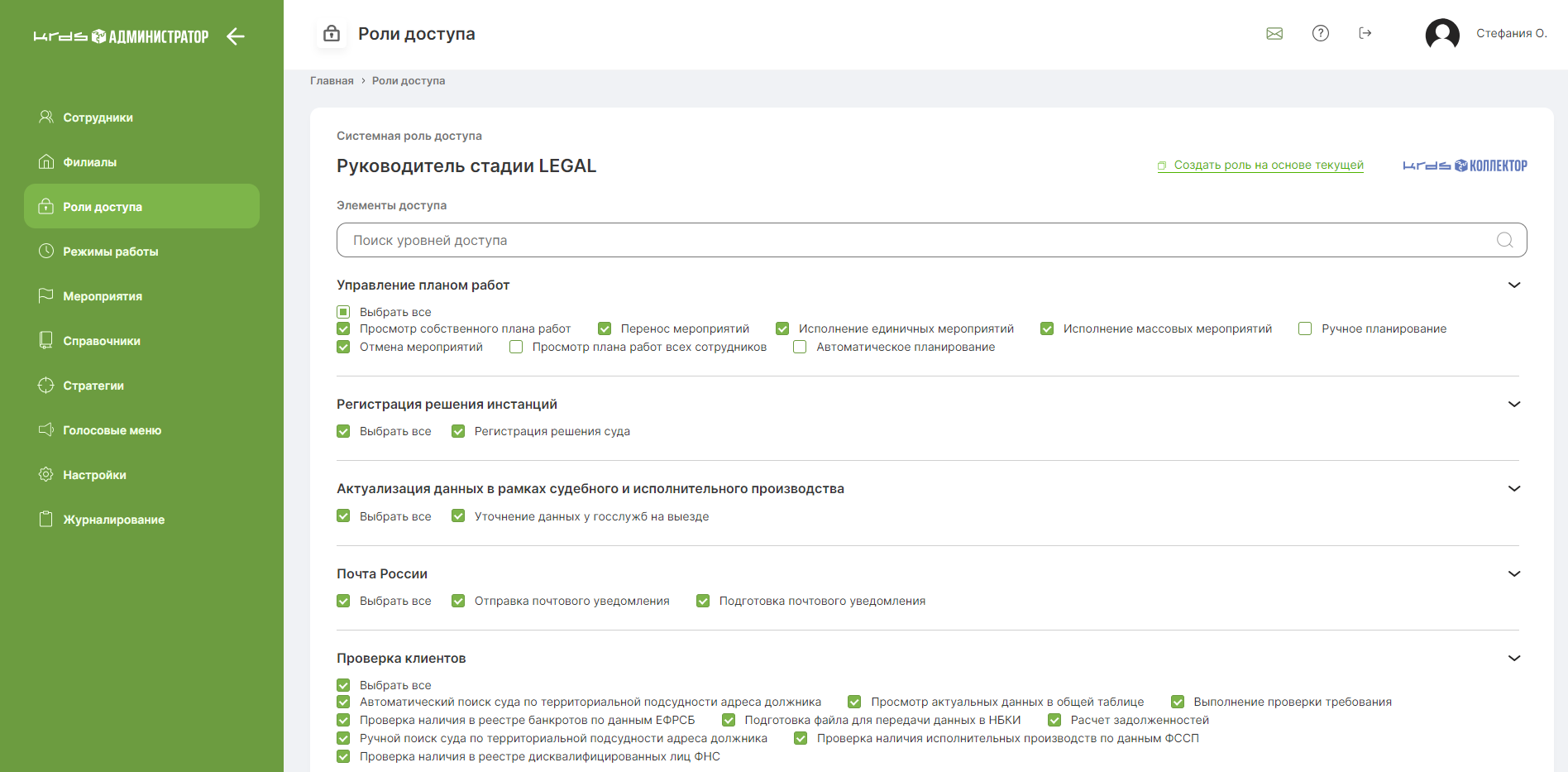Screen dimensions: 1568x772
Task: Click the user avatar for Стефания О.
Action: click(1442, 34)
